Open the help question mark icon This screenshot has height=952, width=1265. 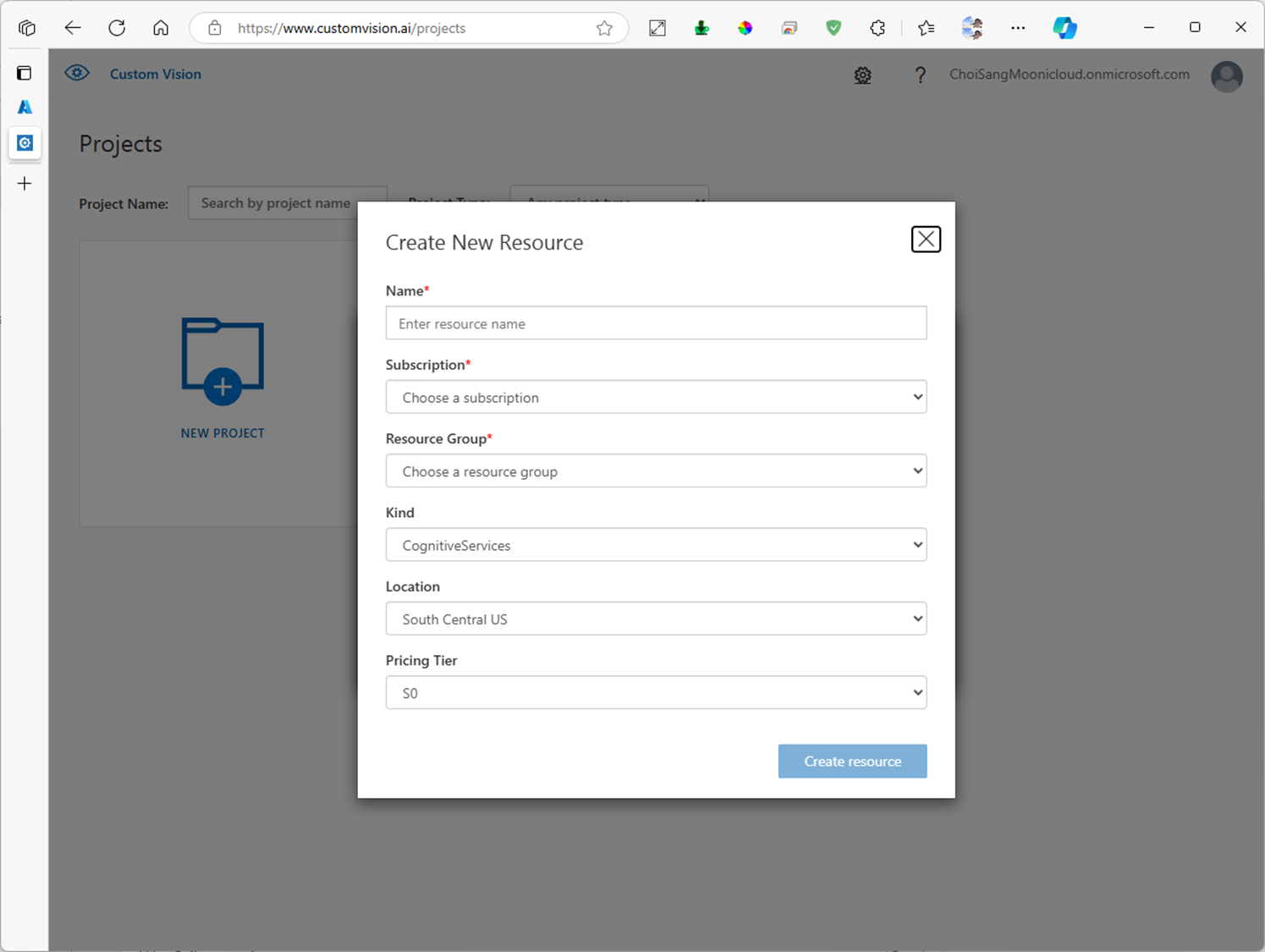(920, 75)
